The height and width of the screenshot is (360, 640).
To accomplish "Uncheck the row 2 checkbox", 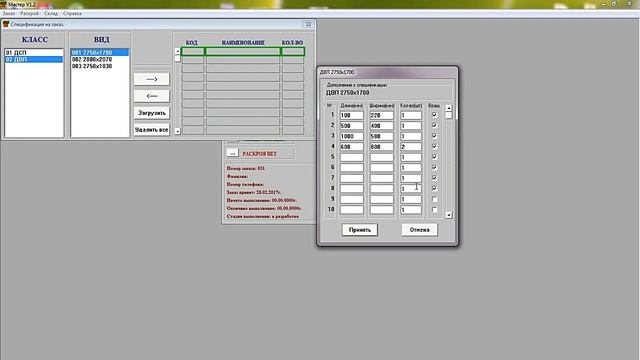I will [x=434, y=126].
